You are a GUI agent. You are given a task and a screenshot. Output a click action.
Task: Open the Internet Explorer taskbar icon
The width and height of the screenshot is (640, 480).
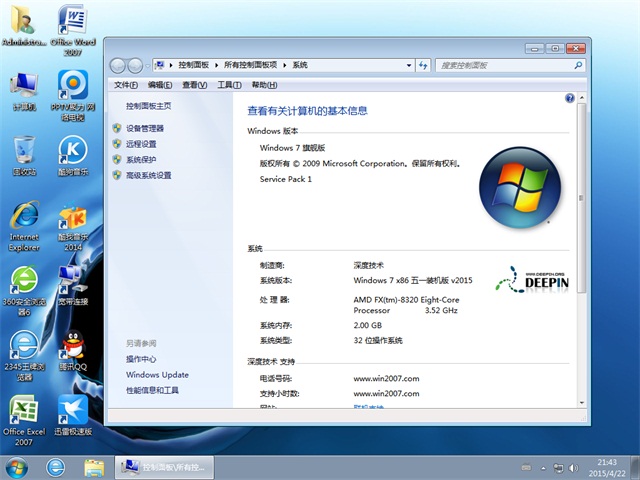(56, 468)
